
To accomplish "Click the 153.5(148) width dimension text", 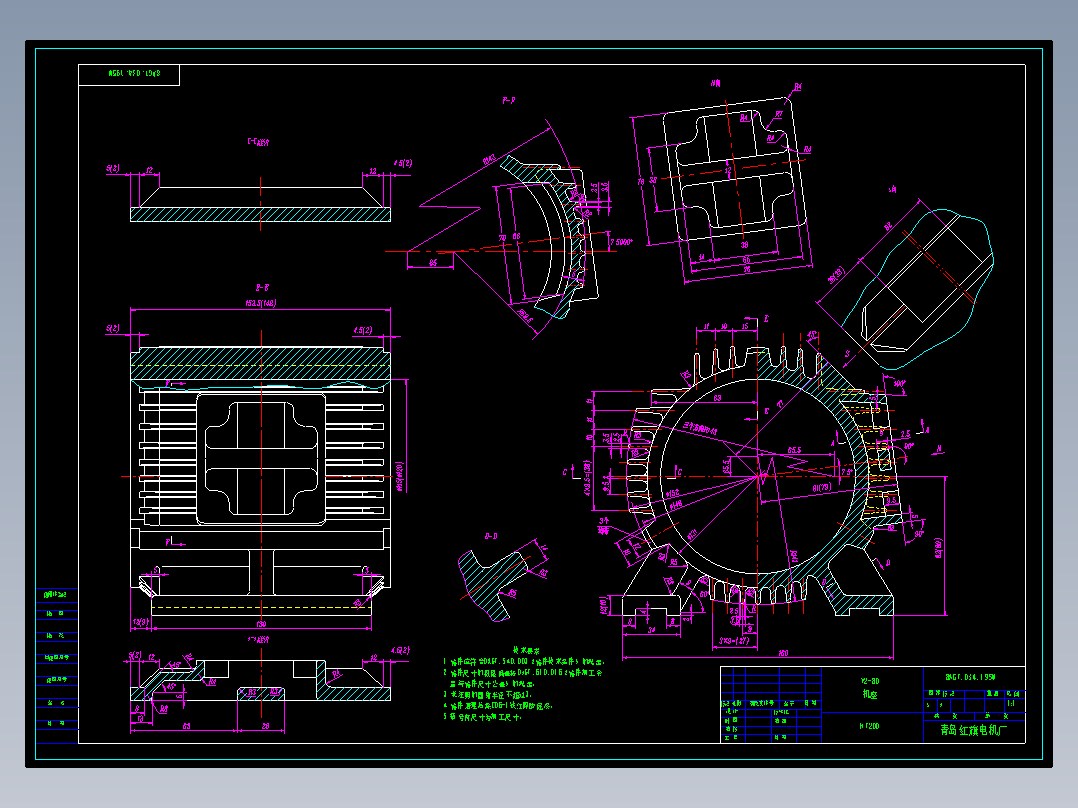I will coord(261,303).
